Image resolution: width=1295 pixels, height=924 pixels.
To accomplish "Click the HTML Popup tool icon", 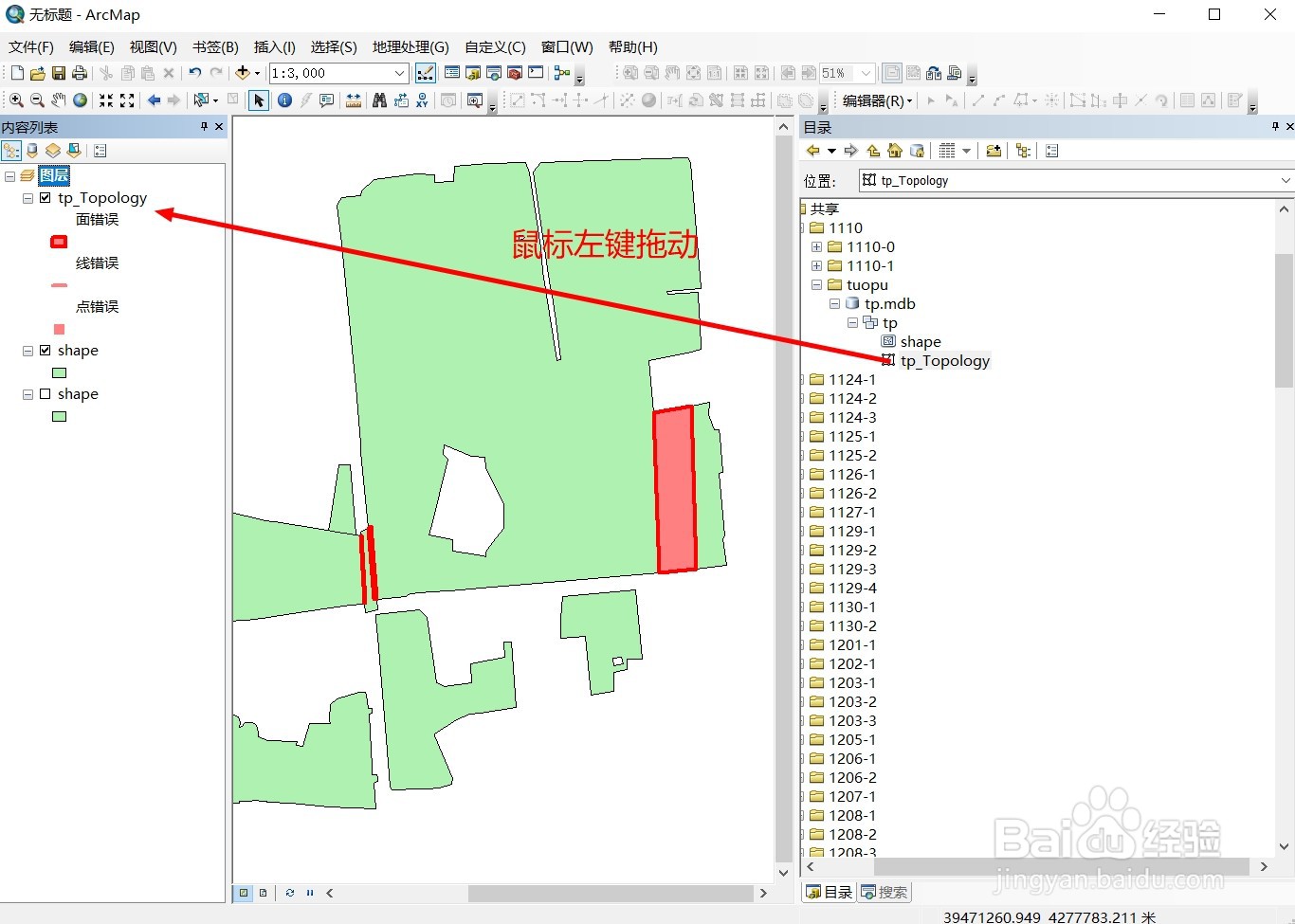I will (327, 100).
